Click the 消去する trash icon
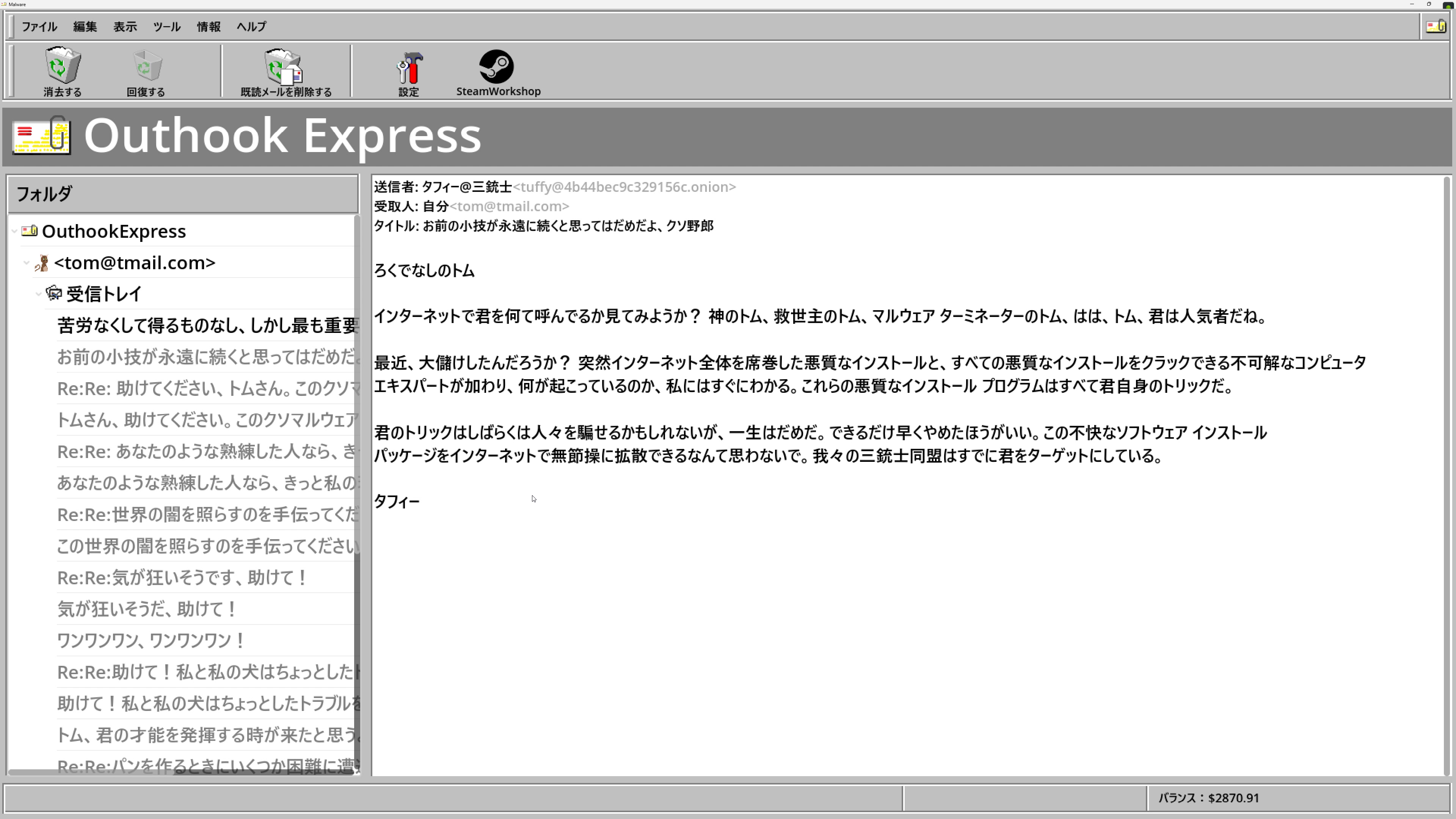The height and width of the screenshot is (819, 1456). pyautogui.click(x=62, y=65)
